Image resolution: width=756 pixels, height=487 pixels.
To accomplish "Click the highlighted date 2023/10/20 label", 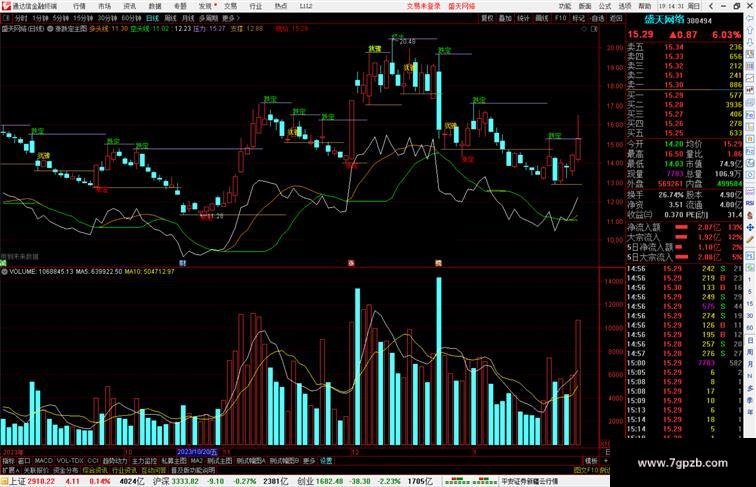I will point(197,452).
